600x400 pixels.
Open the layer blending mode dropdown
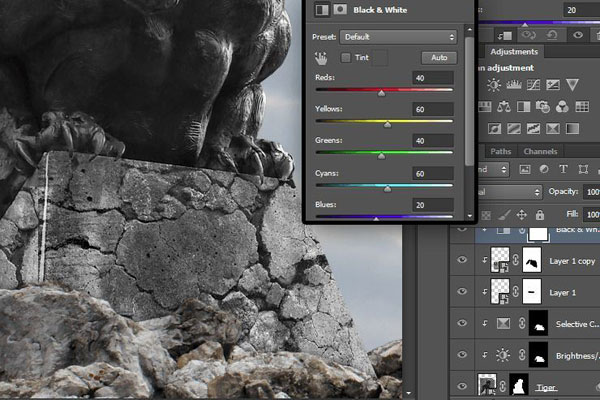pos(510,192)
